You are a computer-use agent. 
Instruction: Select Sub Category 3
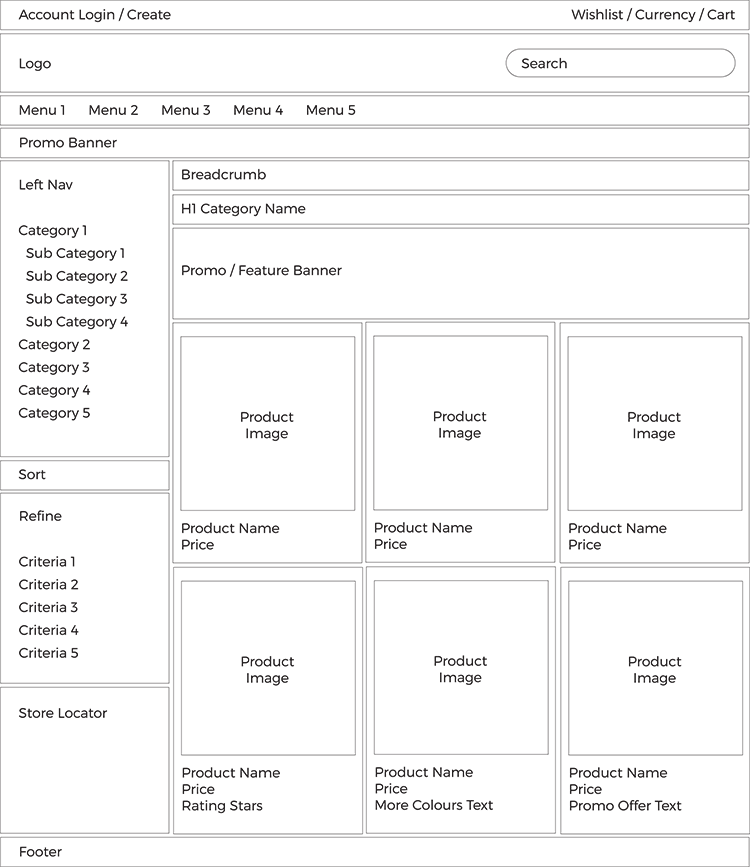coord(76,299)
